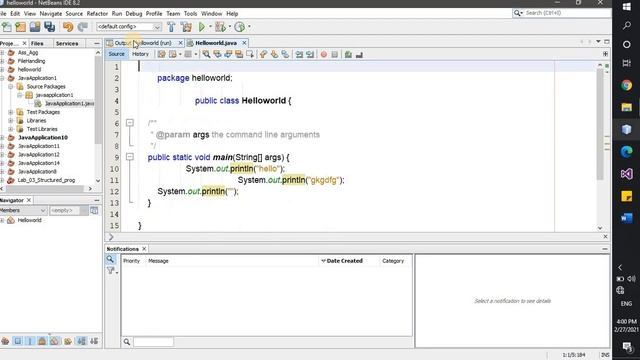The image size is (640, 360).
Task: Click the Comment editor toolbar icon
Action: pos(348,54)
